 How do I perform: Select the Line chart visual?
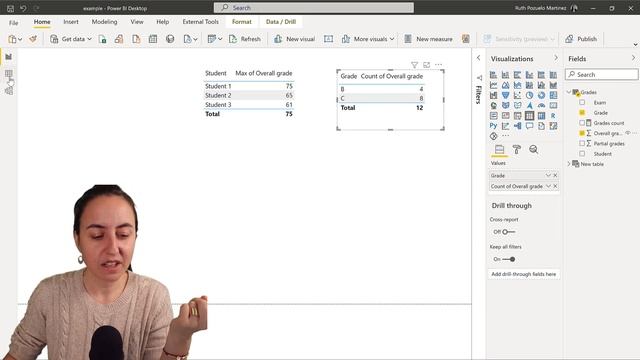click(x=493, y=85)
